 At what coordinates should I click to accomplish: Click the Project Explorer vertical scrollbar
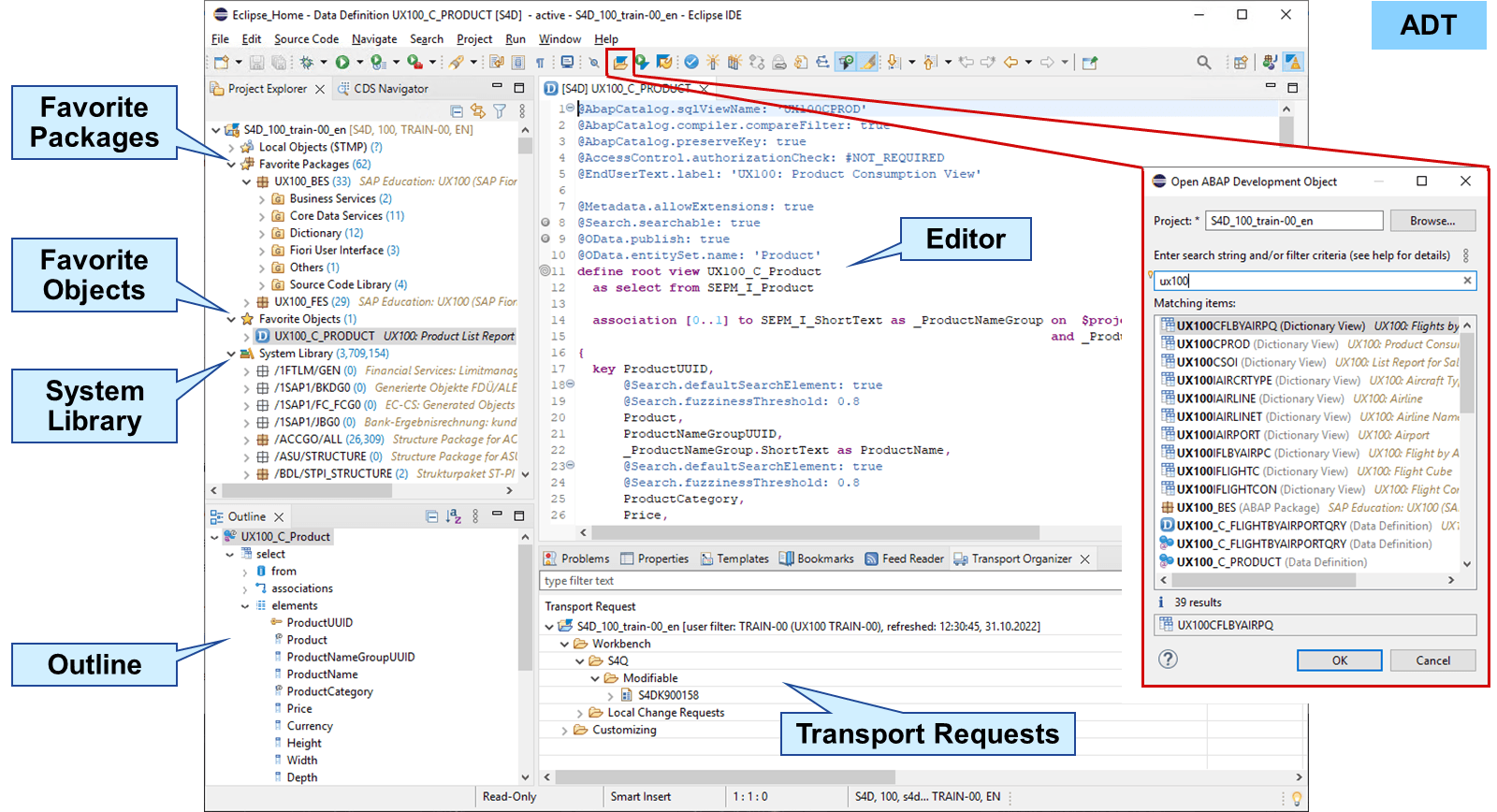click(x=525, y=145)
